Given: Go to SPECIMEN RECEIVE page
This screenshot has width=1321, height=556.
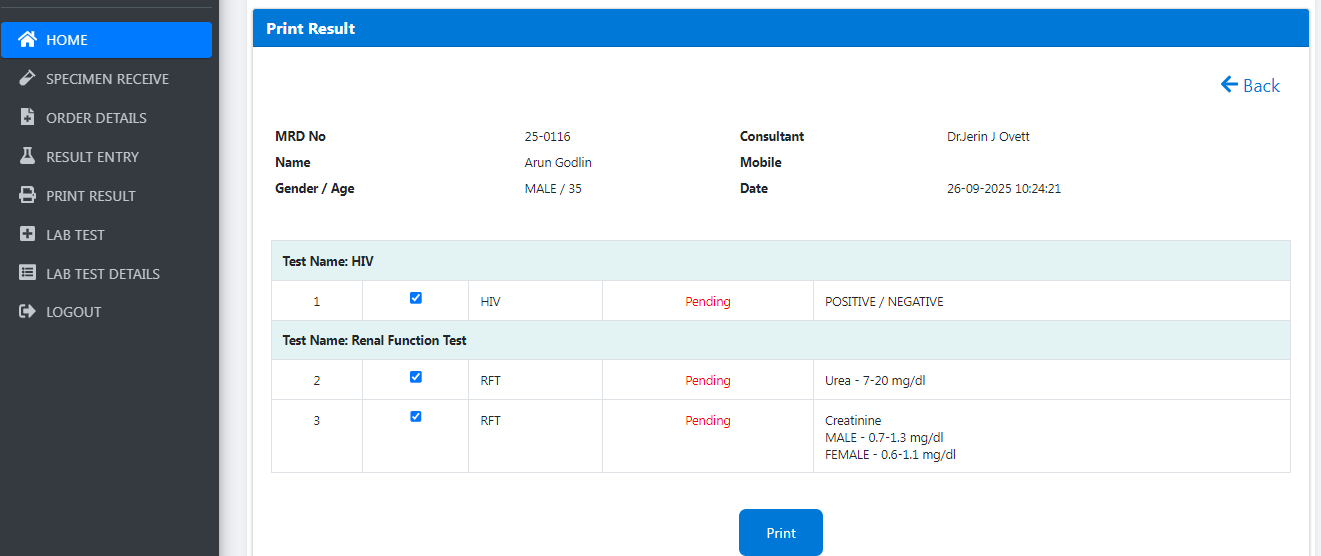Looking at the screenshot, I should [106, 79].
